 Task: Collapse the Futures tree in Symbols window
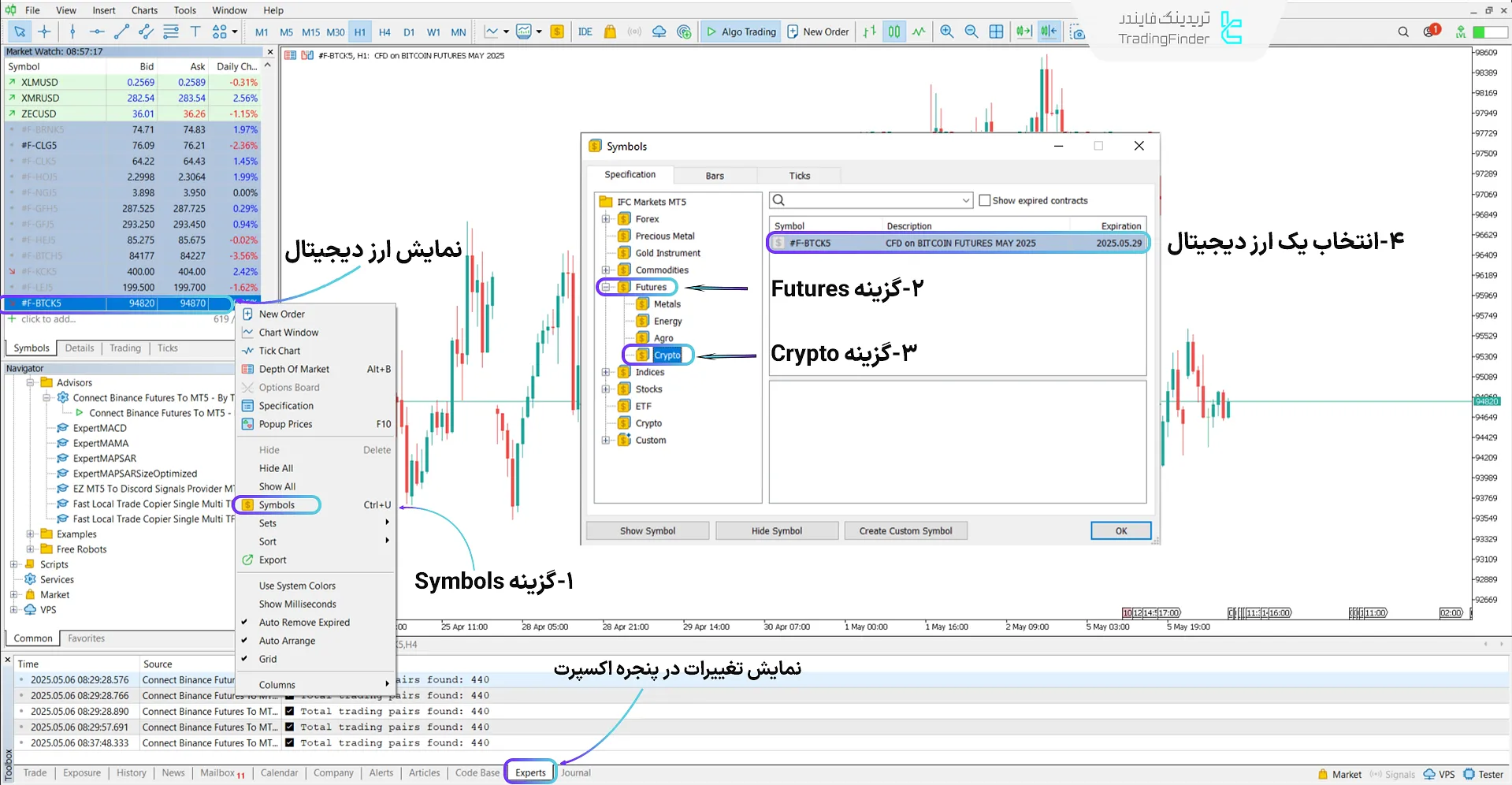pos(605,287)
